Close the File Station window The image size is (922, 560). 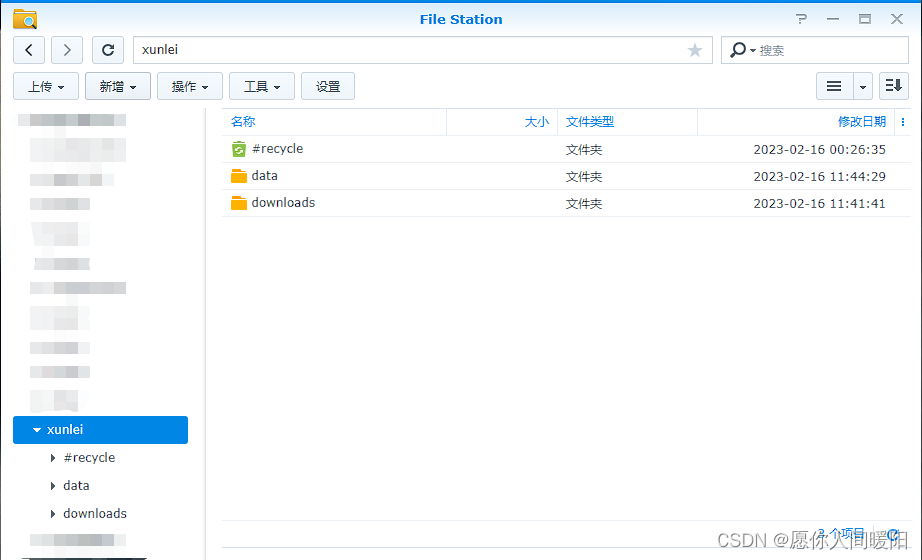(897, 19)
